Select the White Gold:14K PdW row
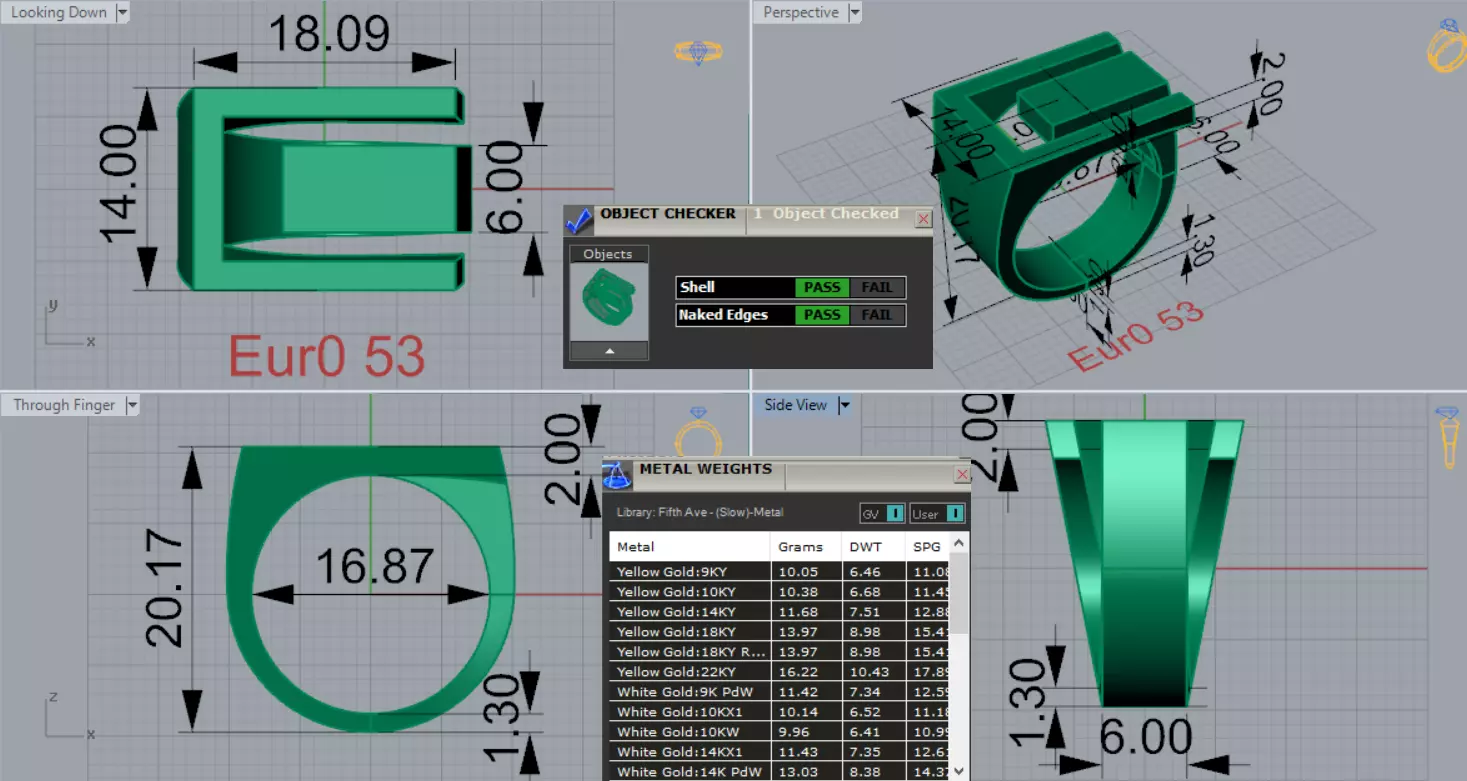Screen dimensions: 1467x781 point(780,772)
